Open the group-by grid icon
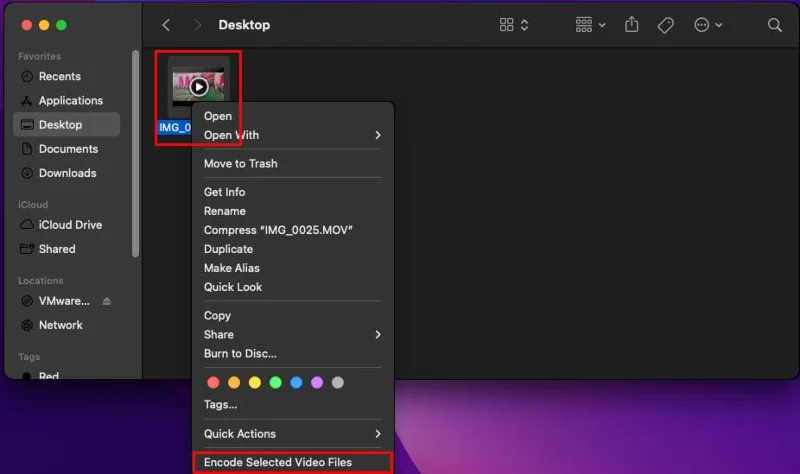The width and height of the screenshot is (800, 474). click(584, 24)
